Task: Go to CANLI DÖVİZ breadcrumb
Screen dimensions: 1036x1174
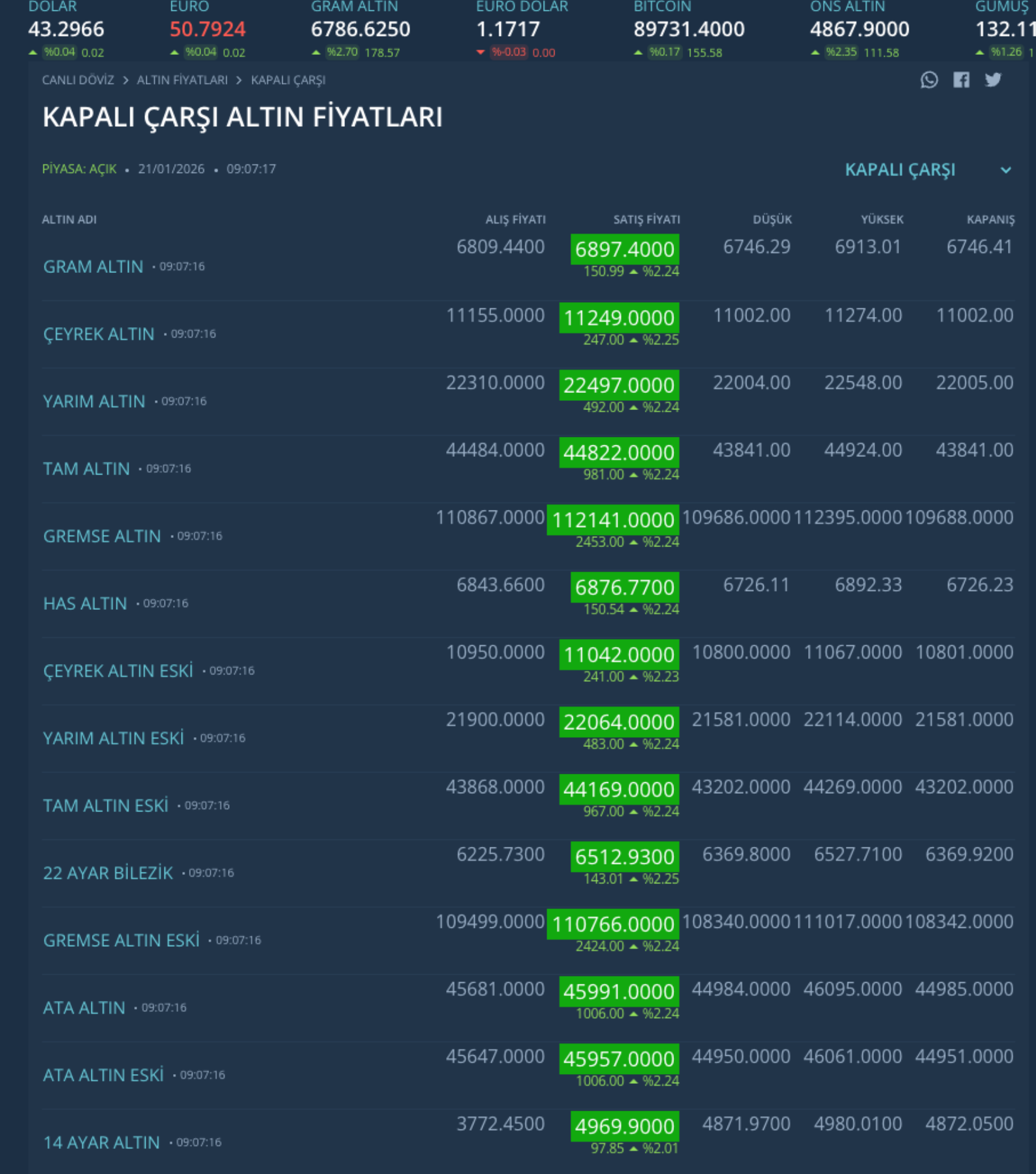Action: [78, 80]
